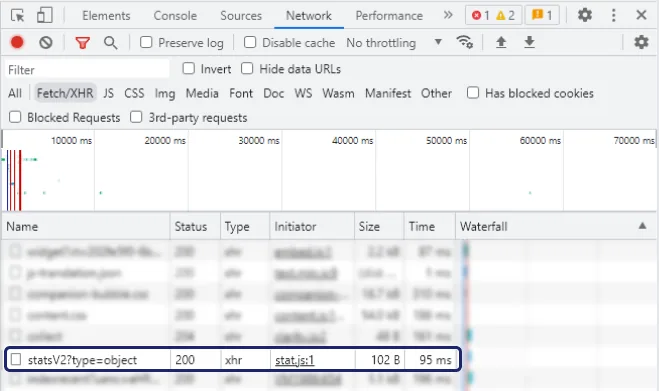Check the Blocked Requests checkbox

coord(15,117)
